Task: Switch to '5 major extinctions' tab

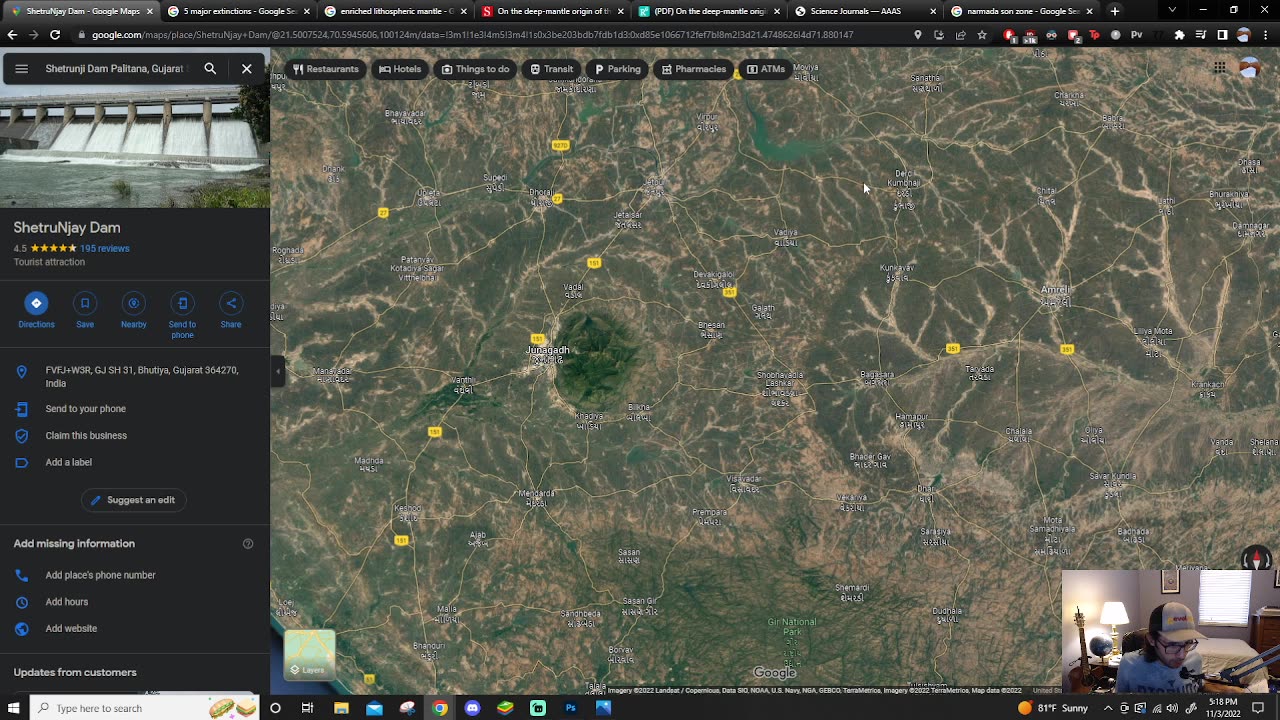Action: click(238, 11)
